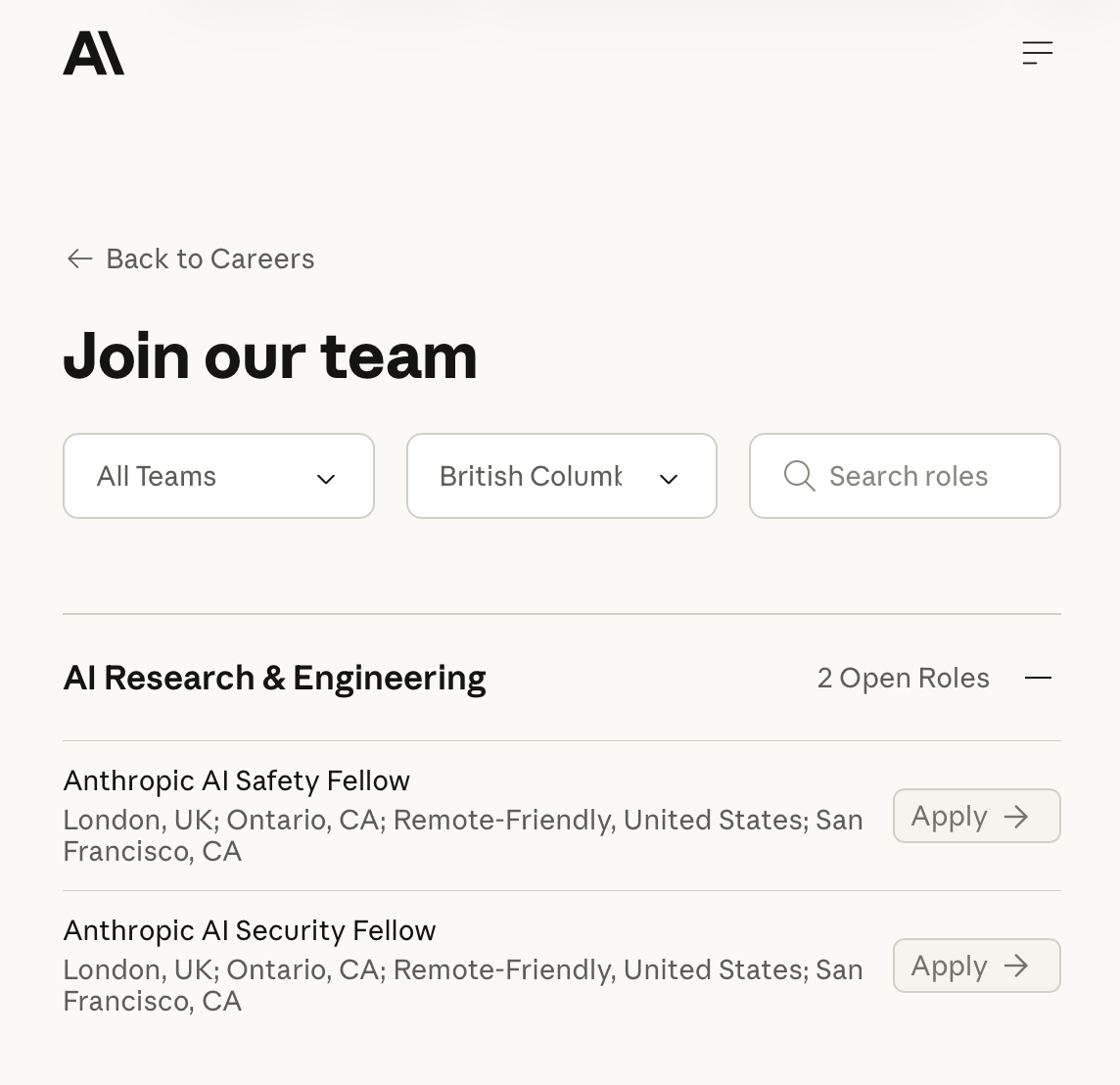Open the Anthropic AI Safety Fellow role
Image resolution: width=1120 pixels, height=1085 pixels.
click(237, 780)
